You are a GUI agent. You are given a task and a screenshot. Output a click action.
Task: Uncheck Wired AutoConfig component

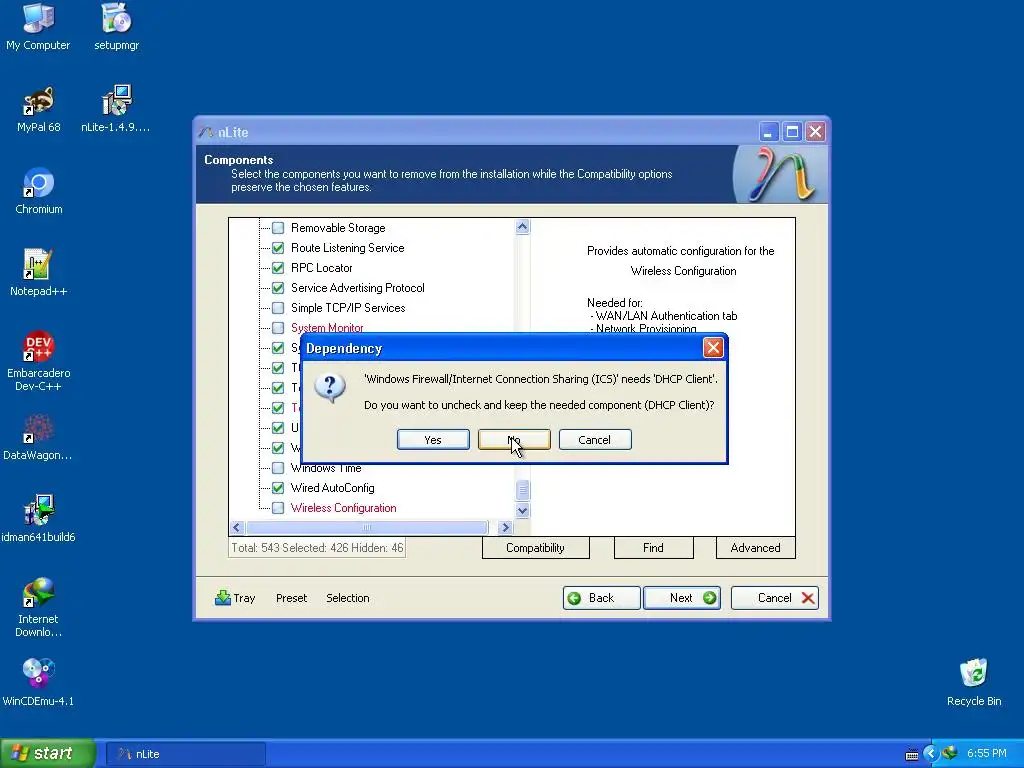click(278, 488)
